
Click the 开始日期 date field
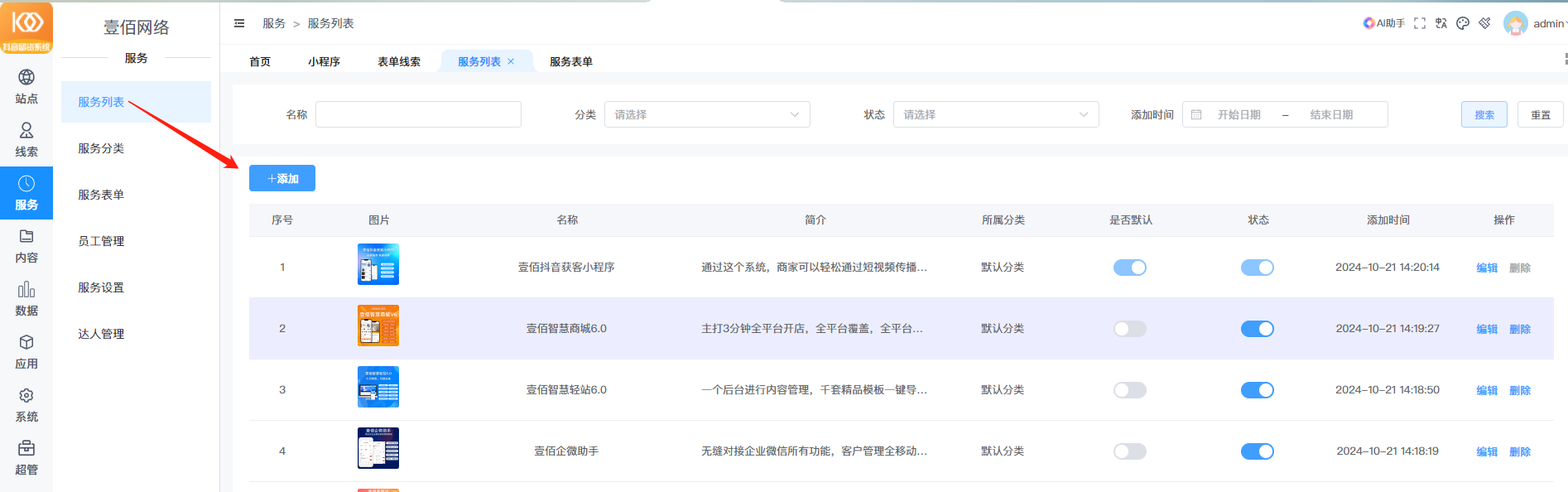(1239, 114)
